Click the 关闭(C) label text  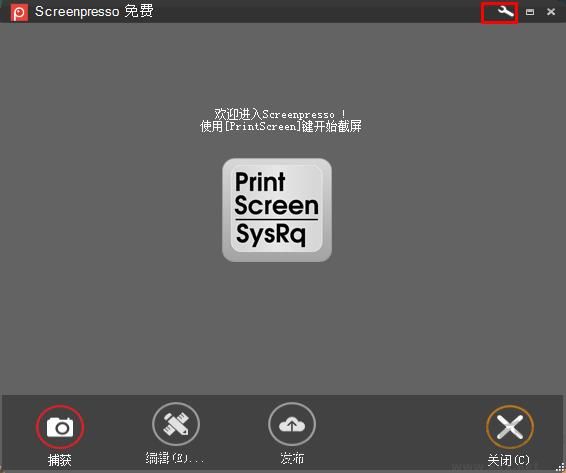click(509, 460)
